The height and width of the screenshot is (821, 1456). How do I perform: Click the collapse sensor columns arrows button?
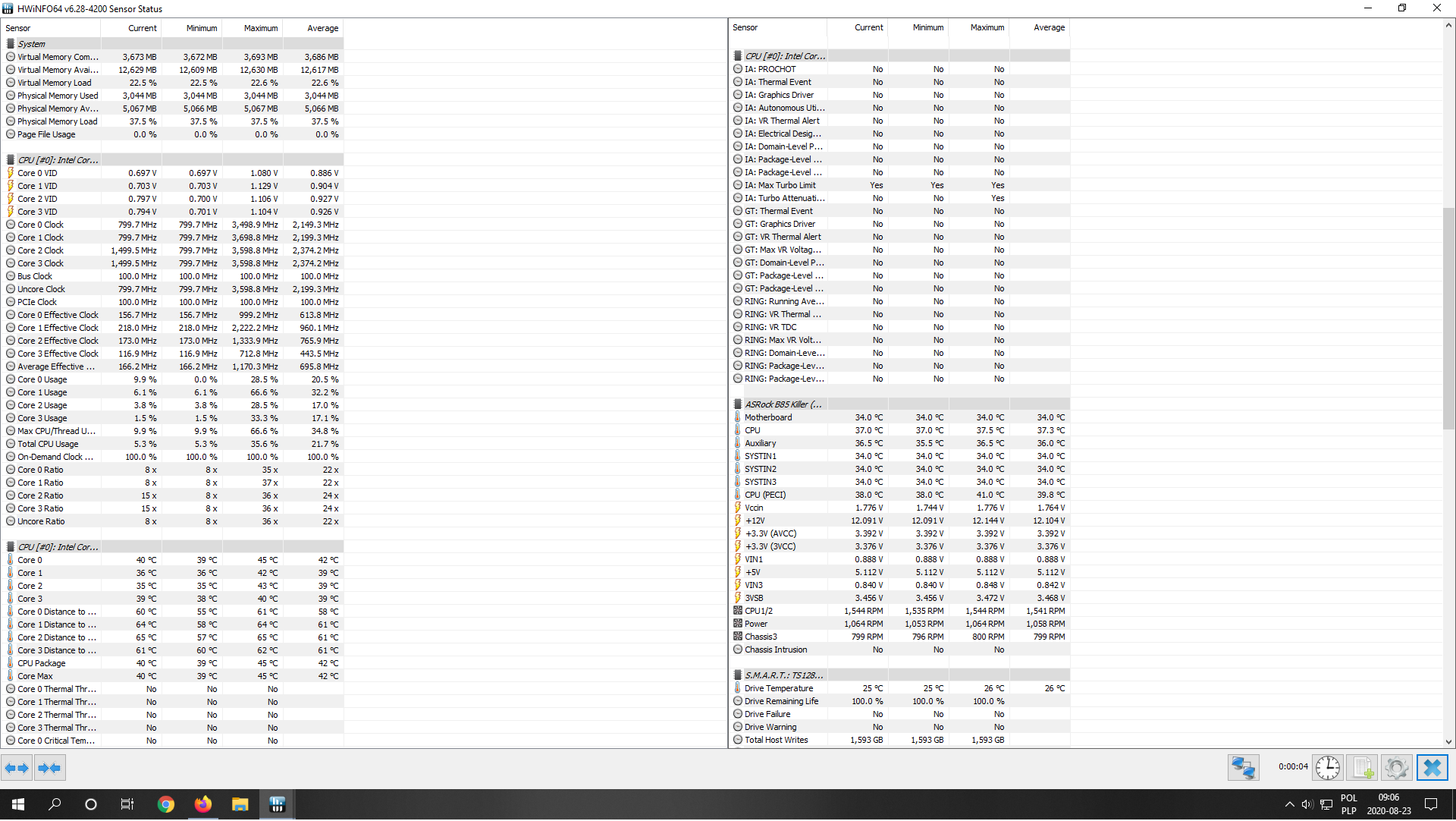[49, 769]
